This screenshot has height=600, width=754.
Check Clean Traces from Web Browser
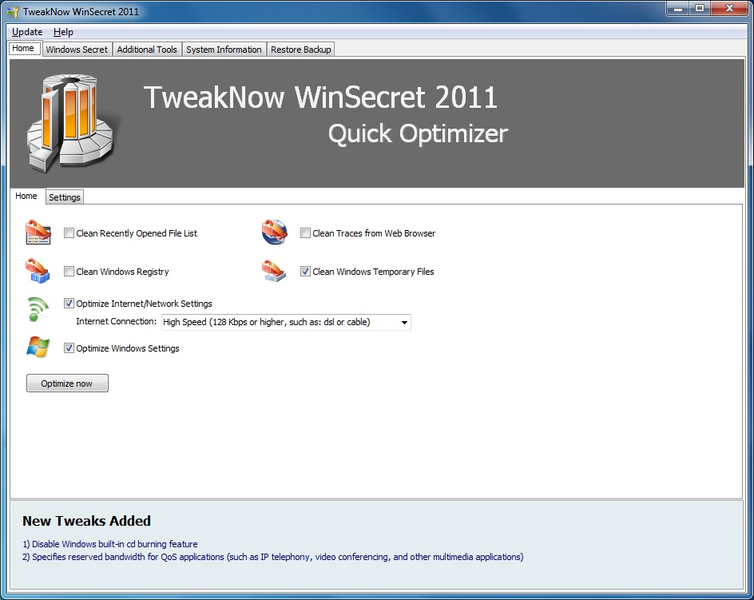[306, 233]
